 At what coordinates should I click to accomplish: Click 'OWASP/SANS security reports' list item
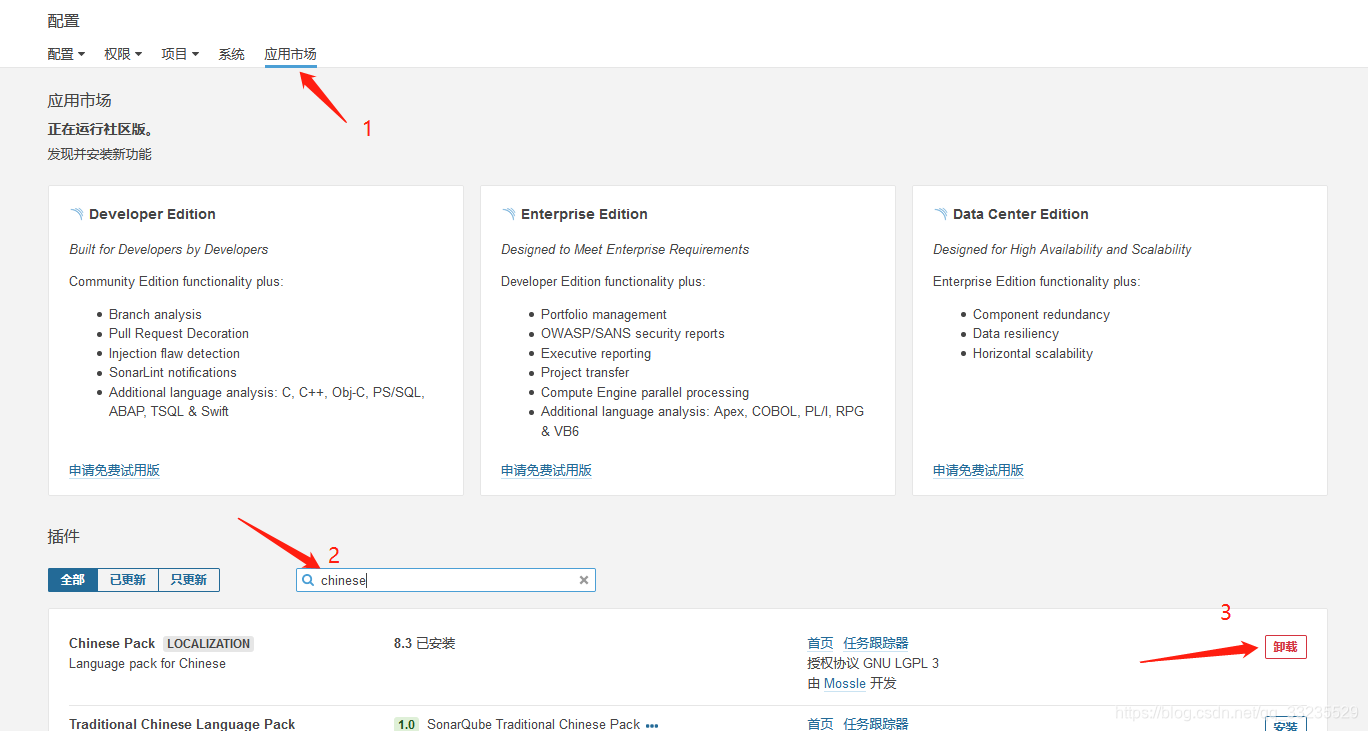tap(633, 333)
